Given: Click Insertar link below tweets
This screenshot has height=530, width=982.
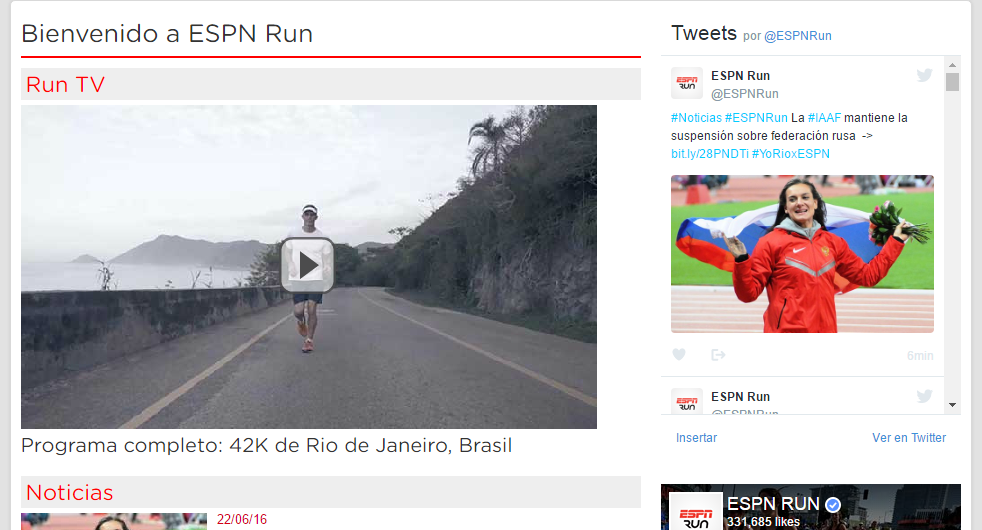Looking at the screenshot, I should (696, 438).
